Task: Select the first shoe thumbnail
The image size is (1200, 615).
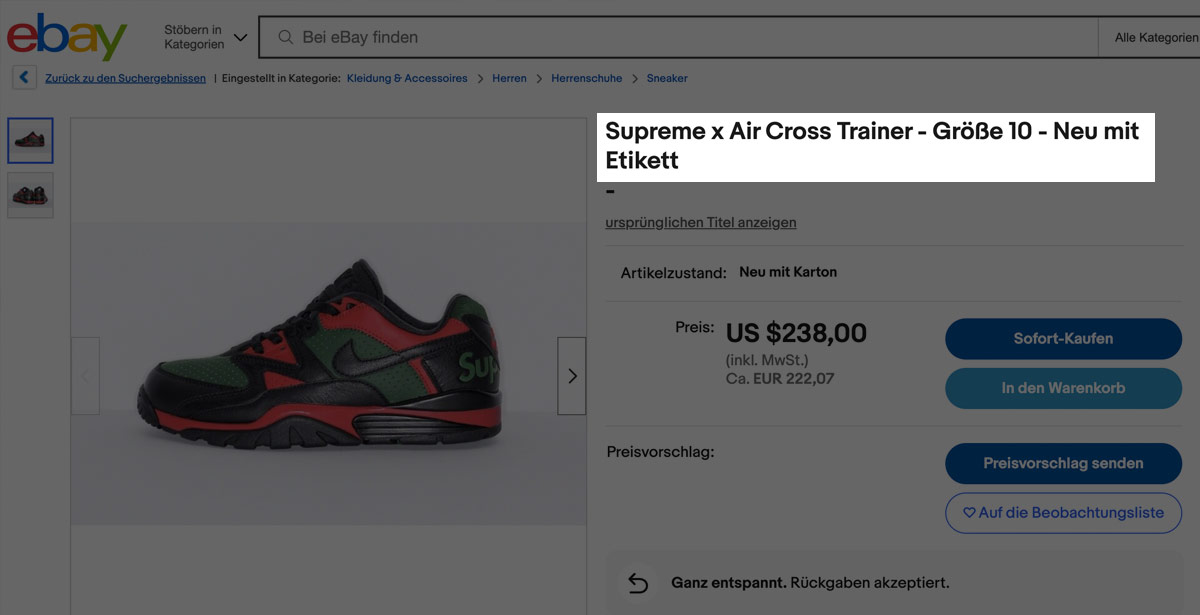Action: [x=31, y=141]
